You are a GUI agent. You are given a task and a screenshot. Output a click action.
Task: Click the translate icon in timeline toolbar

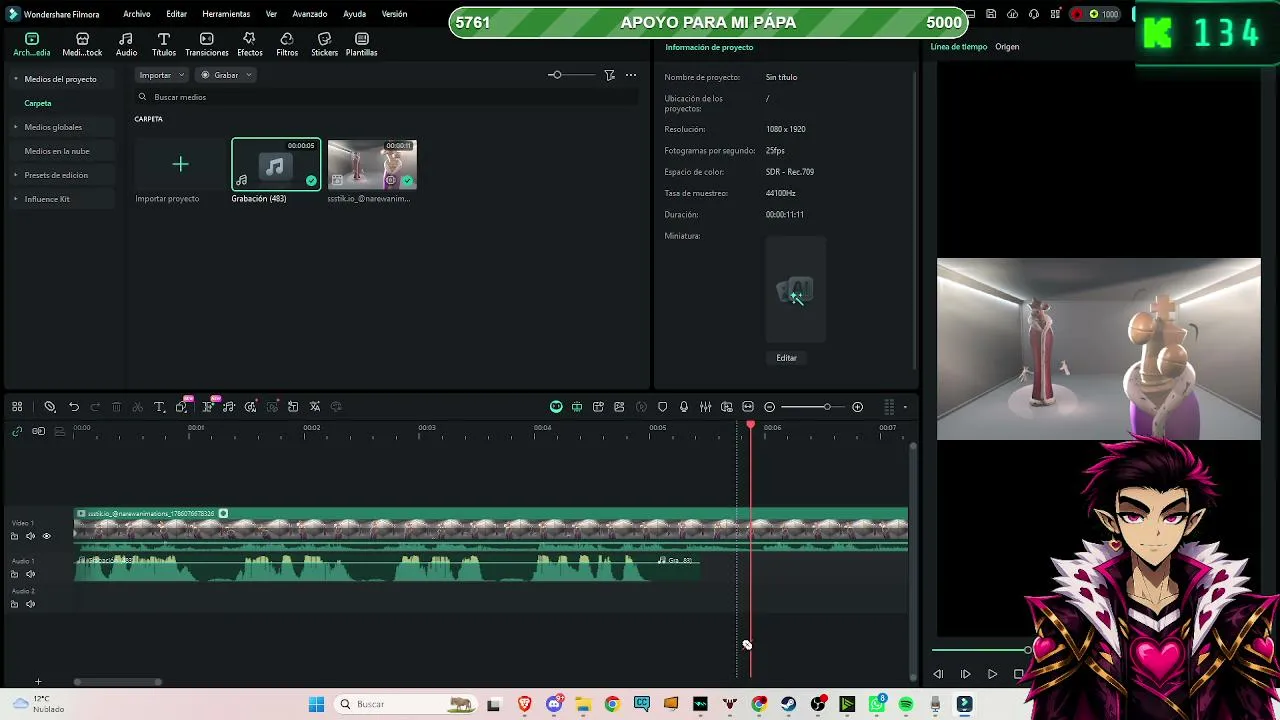tap(315, 407)
